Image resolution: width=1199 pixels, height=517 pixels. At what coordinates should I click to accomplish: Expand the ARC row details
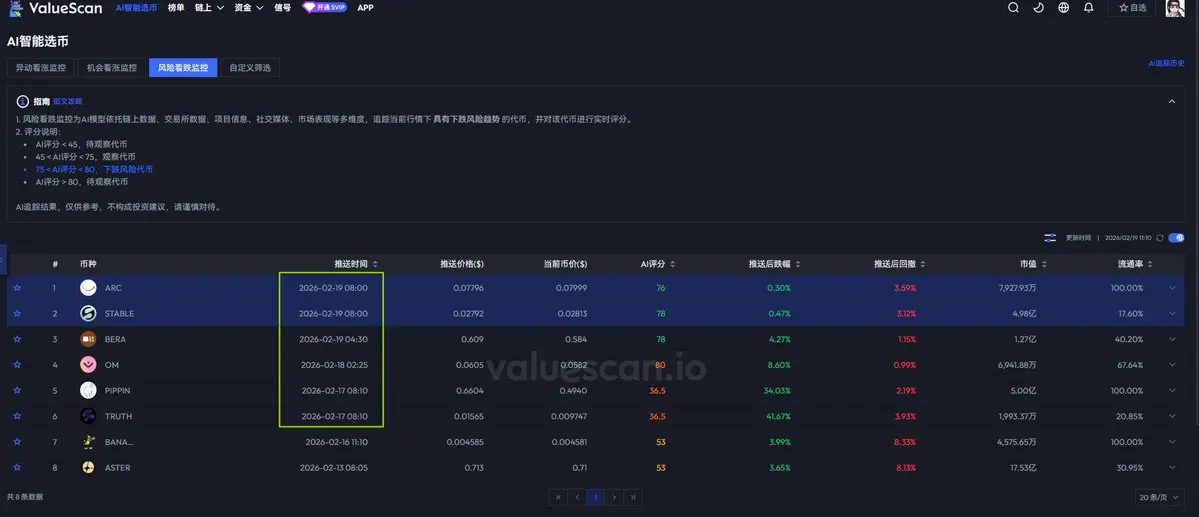point(1173,288)
